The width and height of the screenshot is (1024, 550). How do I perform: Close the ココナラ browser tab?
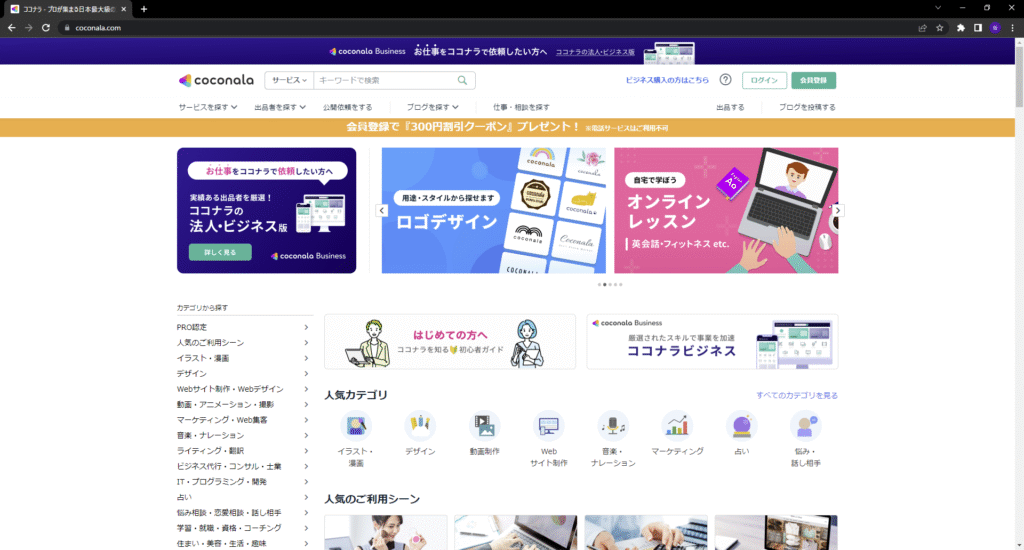click(123, 9)
